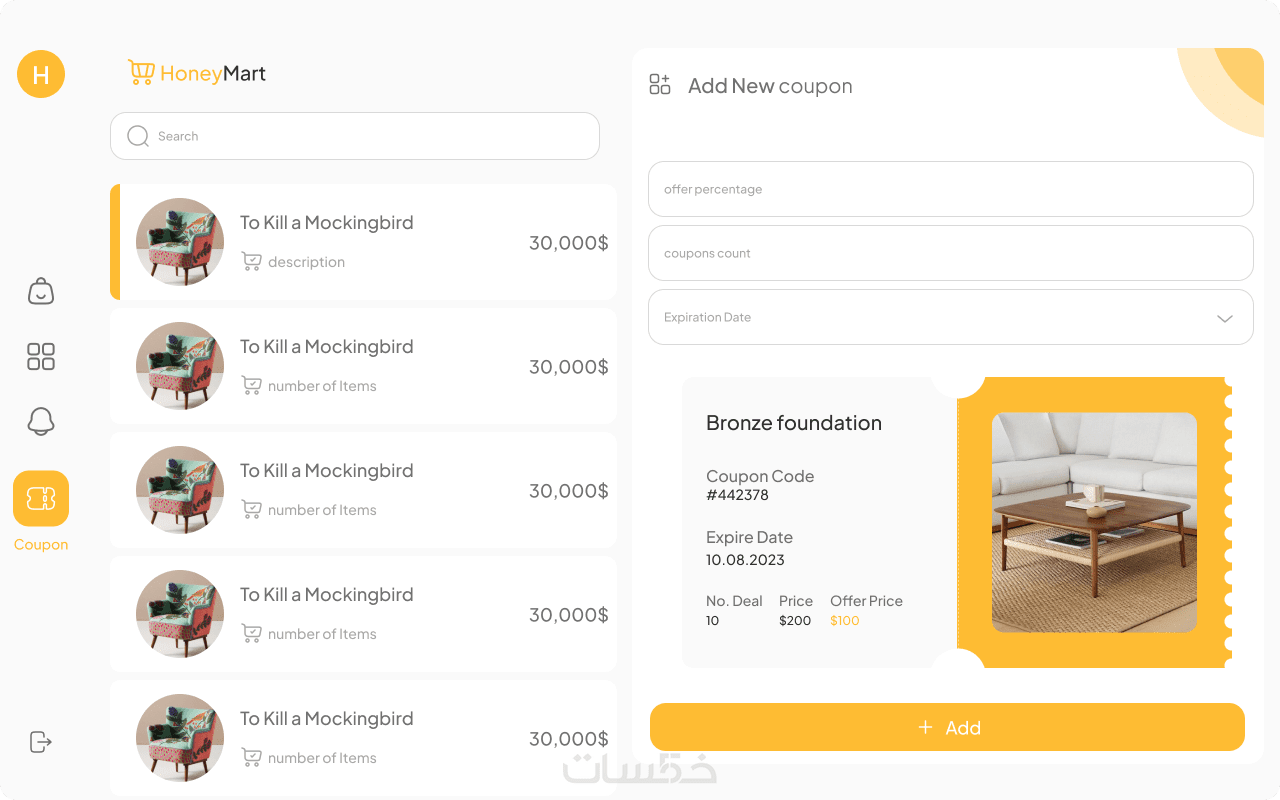Click the Expiration Date chevron arrow
The width and height of the screenshot is (1280, 800).
click(1224, 318)
